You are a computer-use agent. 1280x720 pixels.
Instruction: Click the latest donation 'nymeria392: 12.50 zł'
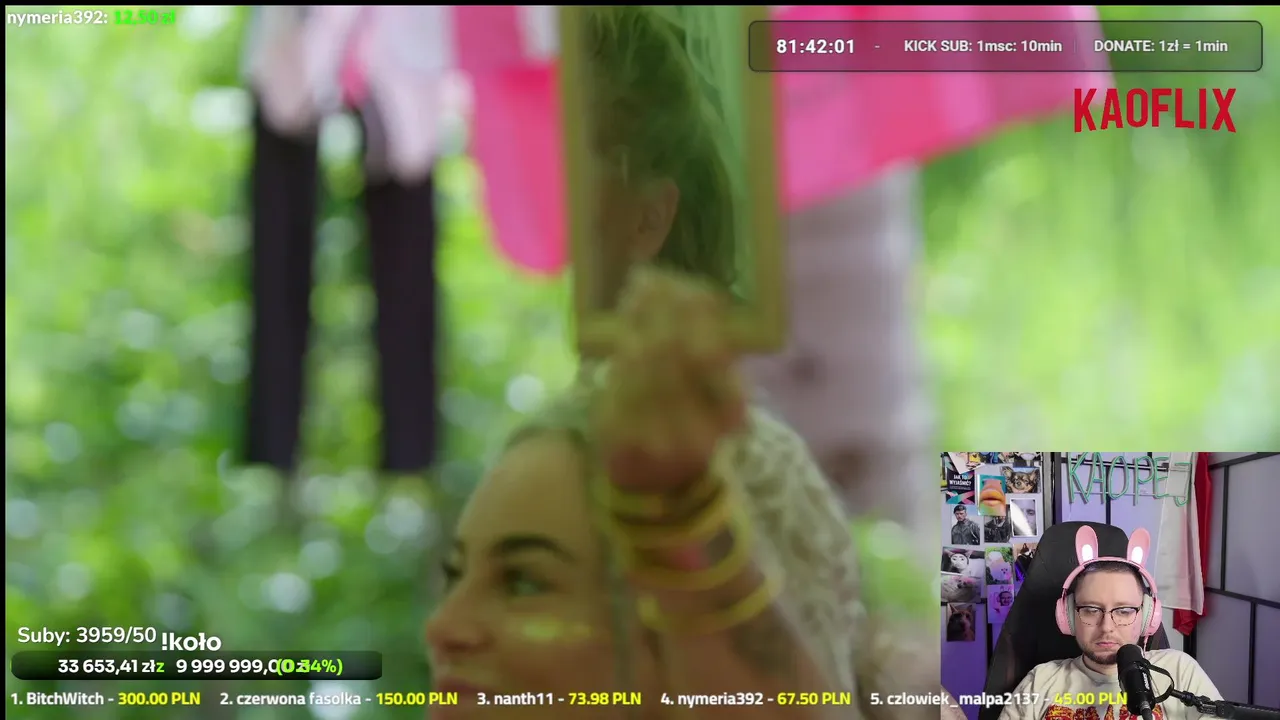(x=91, y=17)
